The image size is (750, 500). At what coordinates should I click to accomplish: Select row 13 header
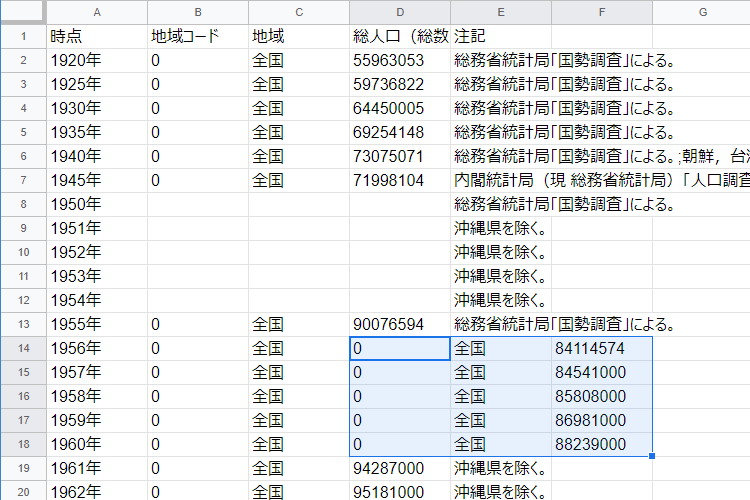[x=23, y=324]
